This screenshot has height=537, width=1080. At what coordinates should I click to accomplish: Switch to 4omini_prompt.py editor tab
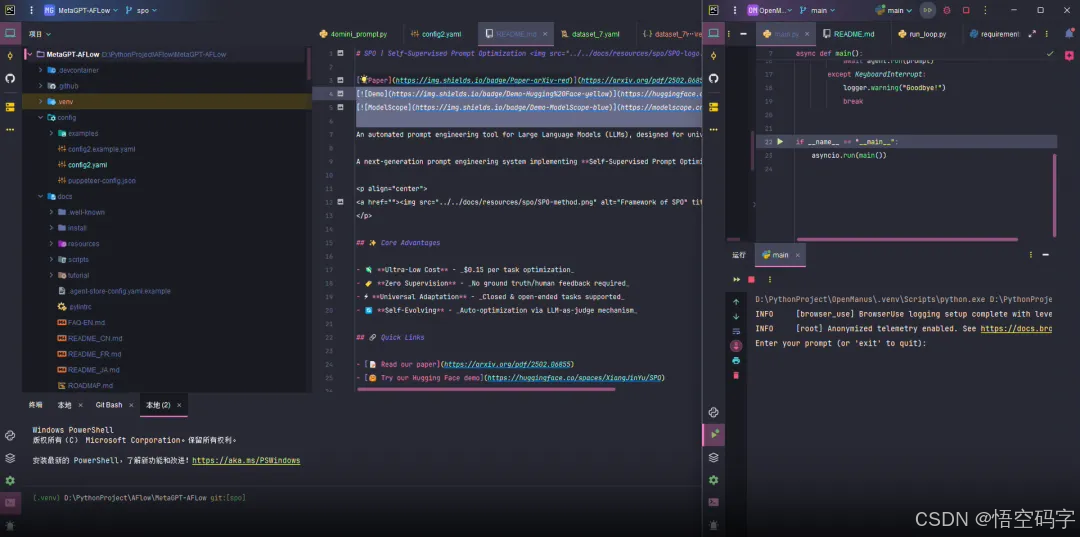[x=353, y=34]
